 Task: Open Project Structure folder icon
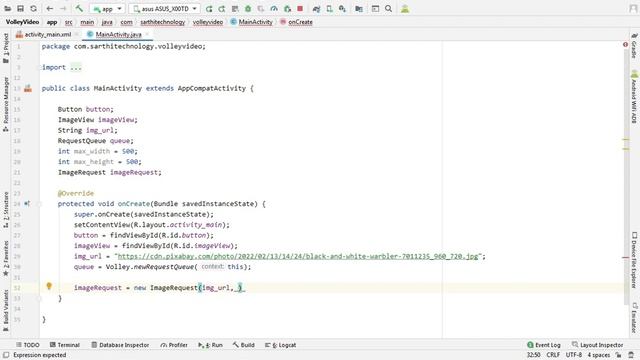pyautogui.click(x=359, y=9)
